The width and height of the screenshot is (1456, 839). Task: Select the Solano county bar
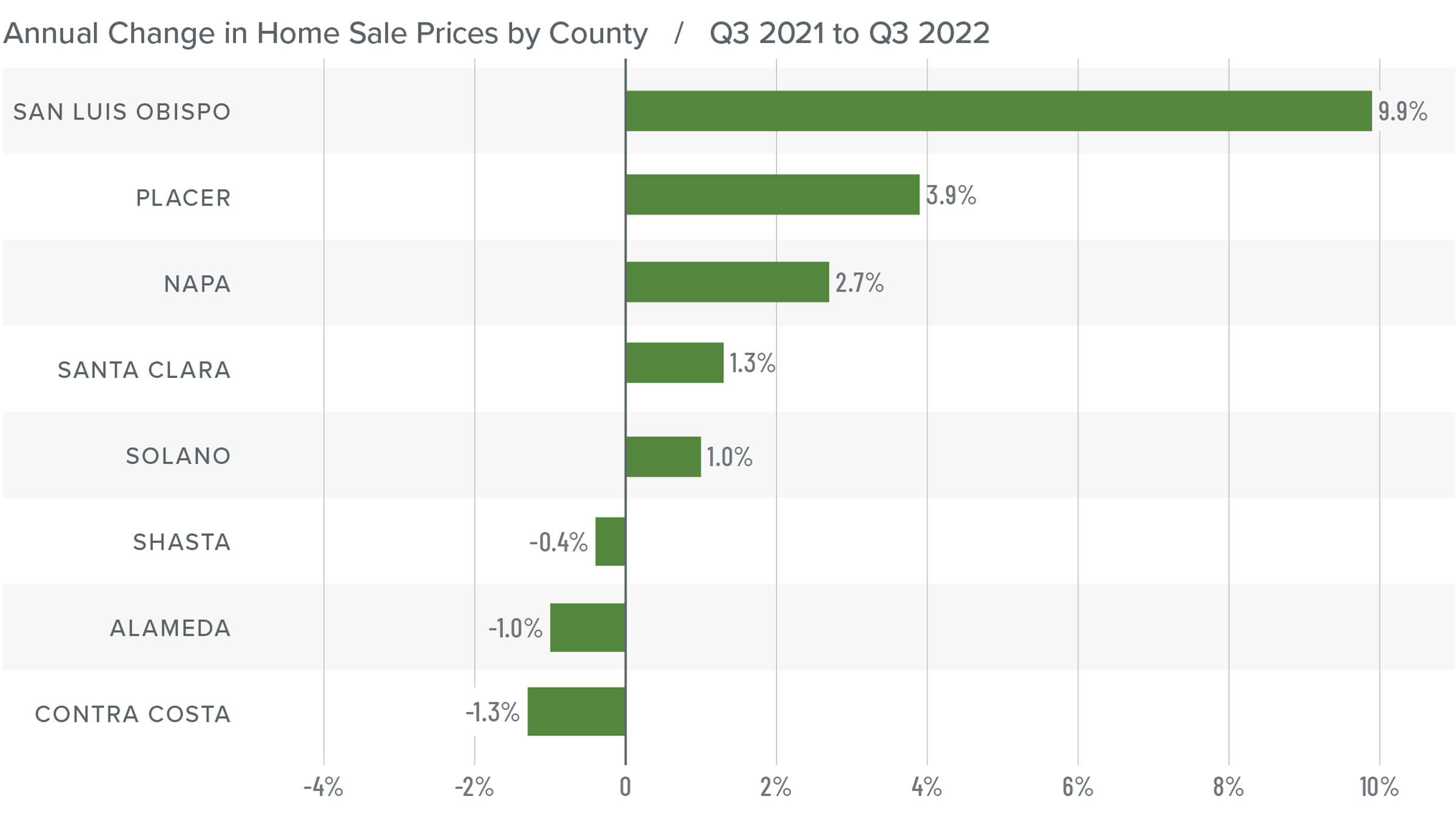click(663, 457)
